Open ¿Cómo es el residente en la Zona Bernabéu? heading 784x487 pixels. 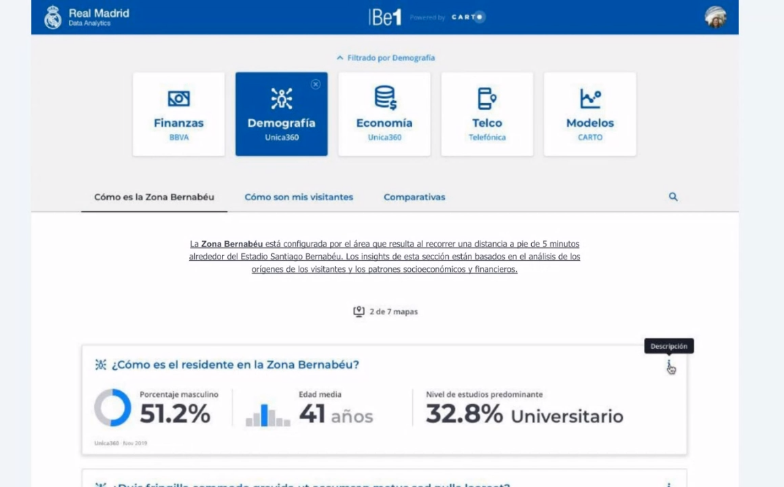click(235, 364)
